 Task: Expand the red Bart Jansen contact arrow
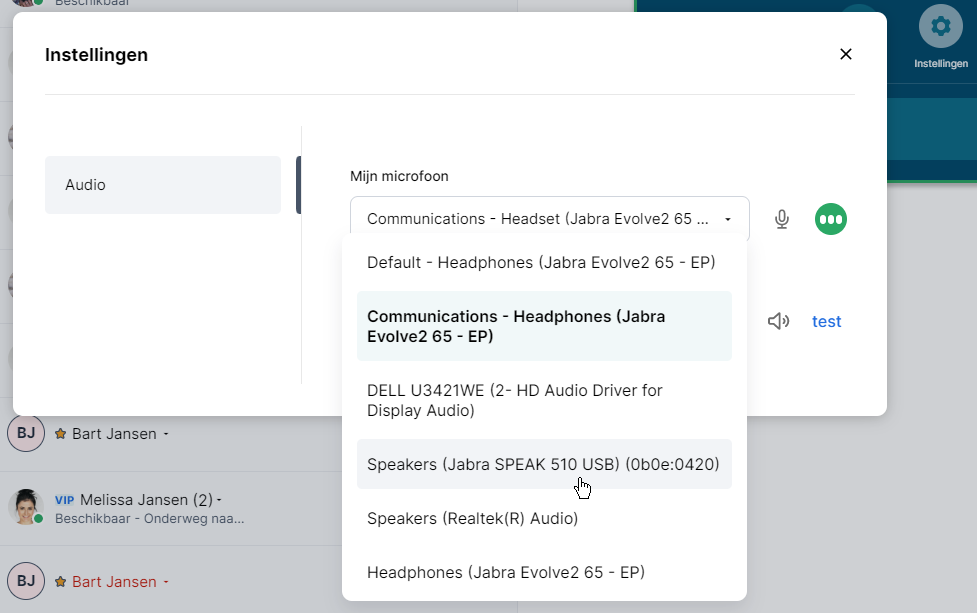[166, 582]
